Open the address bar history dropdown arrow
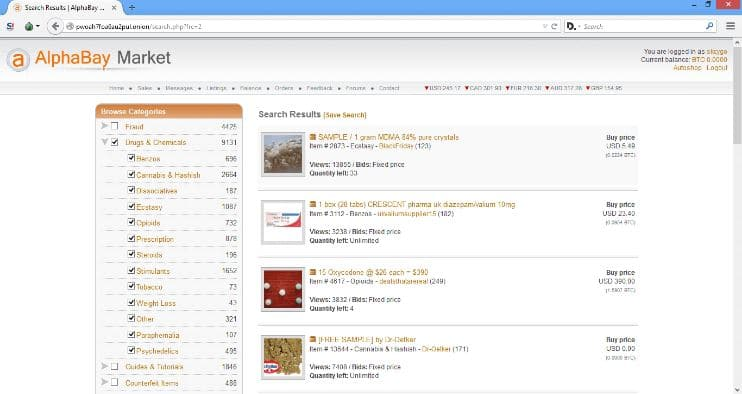Viewport: 742px width, 394px height. 545,26
